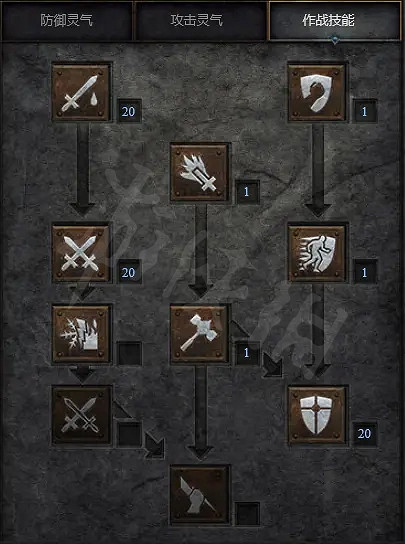
Task: Switch to the 防御灵气 tab
Action: [x=67, y=20]
